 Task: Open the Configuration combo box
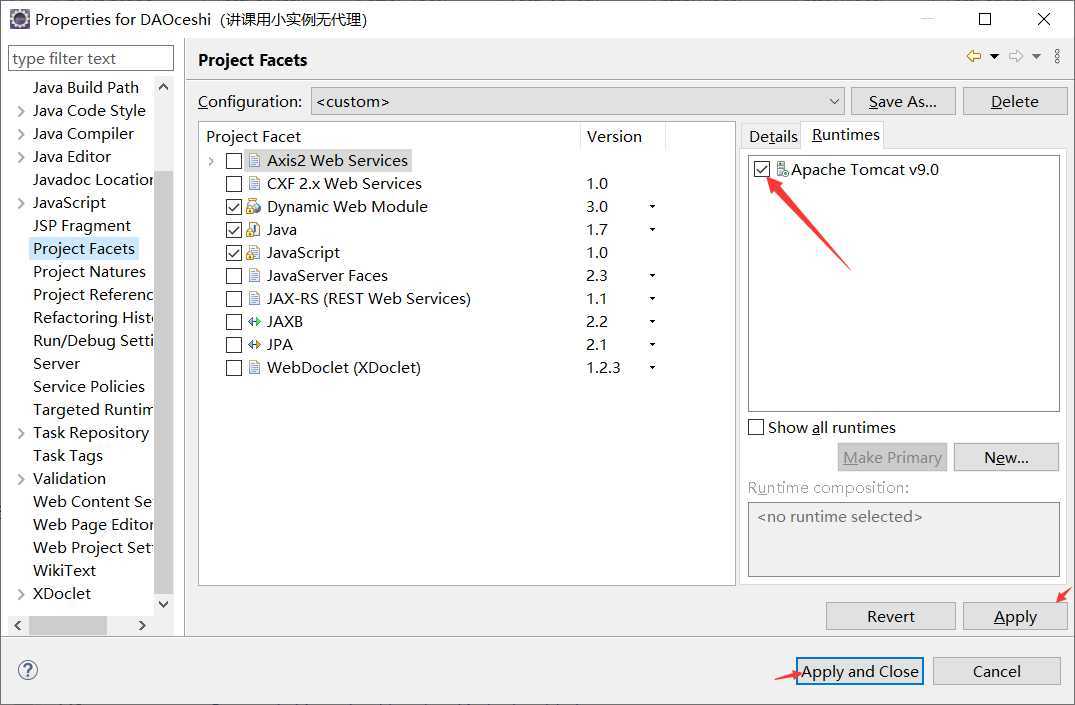(x=577, y=101)
